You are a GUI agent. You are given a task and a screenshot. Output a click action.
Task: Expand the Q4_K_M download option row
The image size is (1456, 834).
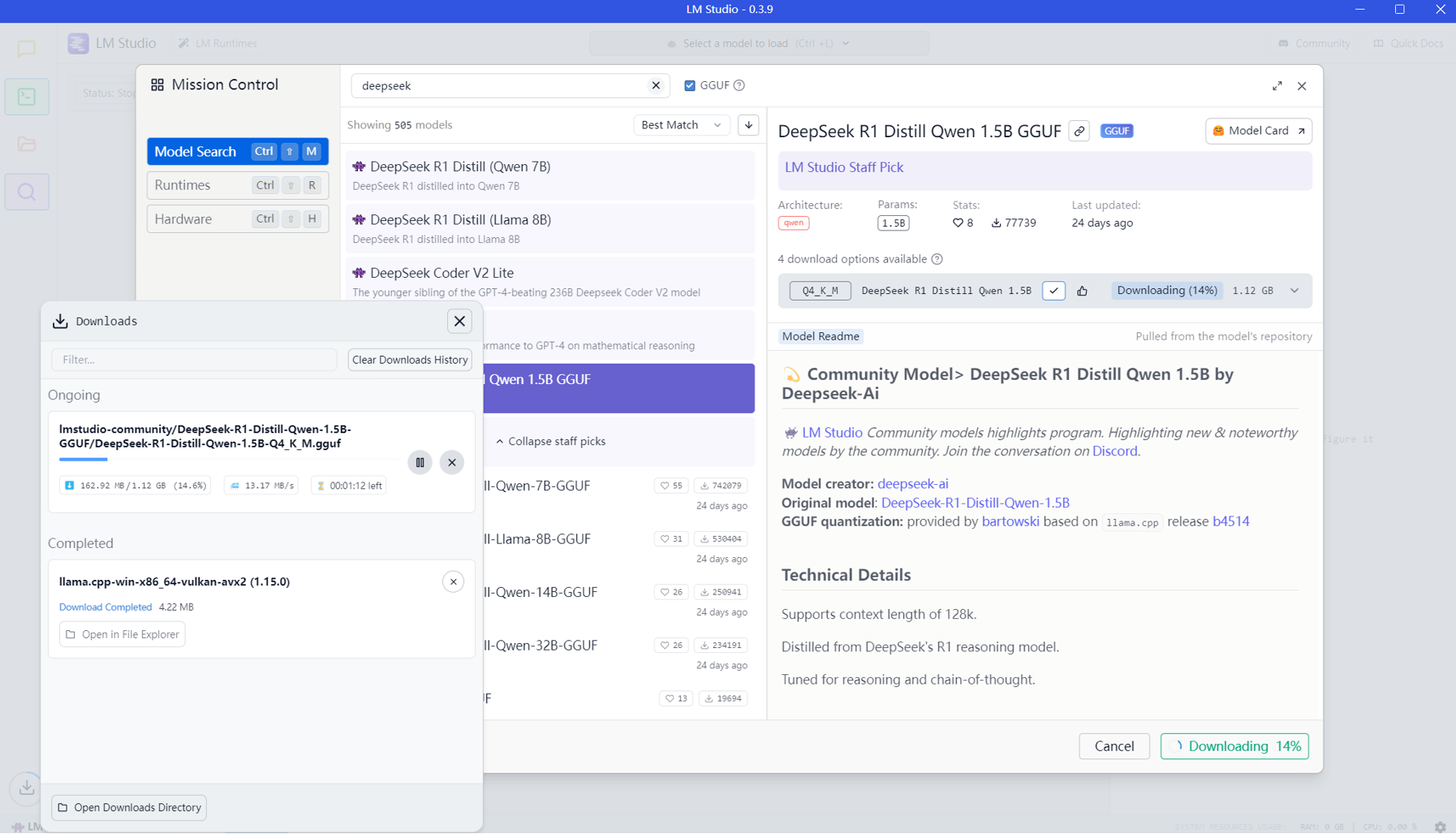tap(1294, 291)
